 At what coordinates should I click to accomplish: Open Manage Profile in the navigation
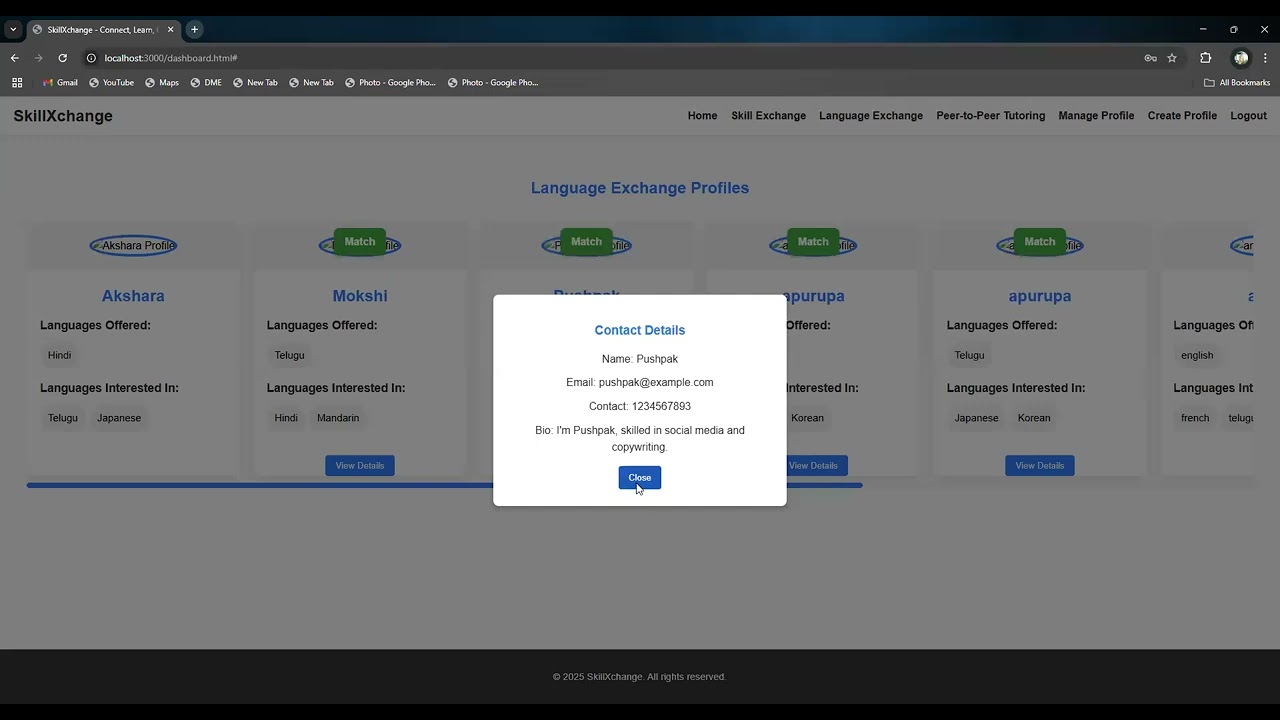coord(1096,116)
